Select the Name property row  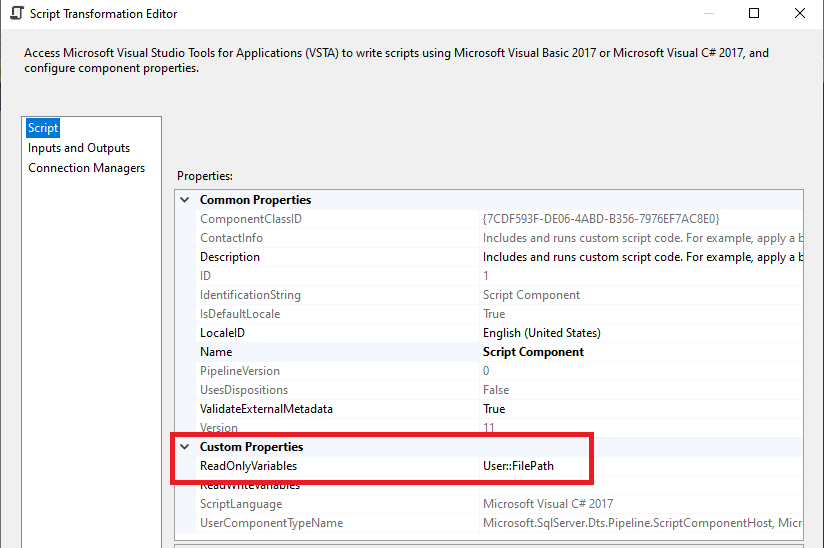point(216,352)
